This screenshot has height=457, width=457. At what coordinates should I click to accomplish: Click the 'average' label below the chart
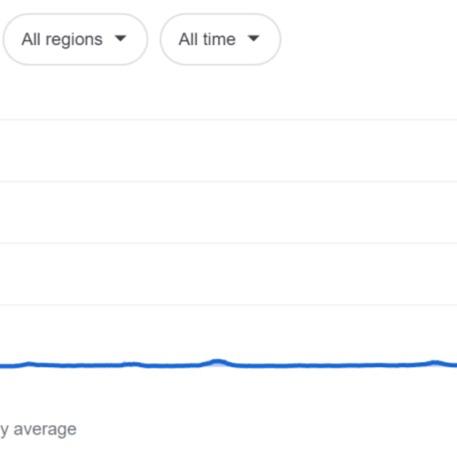(45, 429)
